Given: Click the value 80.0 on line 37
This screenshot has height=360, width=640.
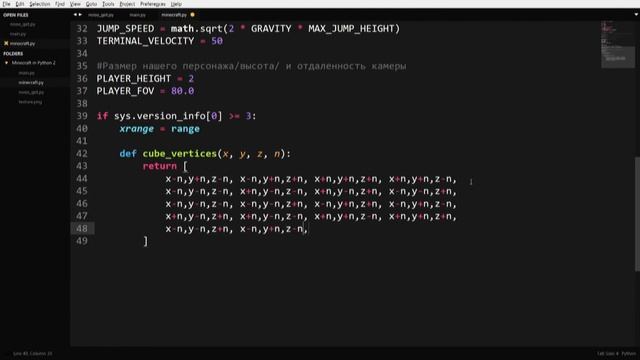Looking at the screenshot, I should coord(182,91).
